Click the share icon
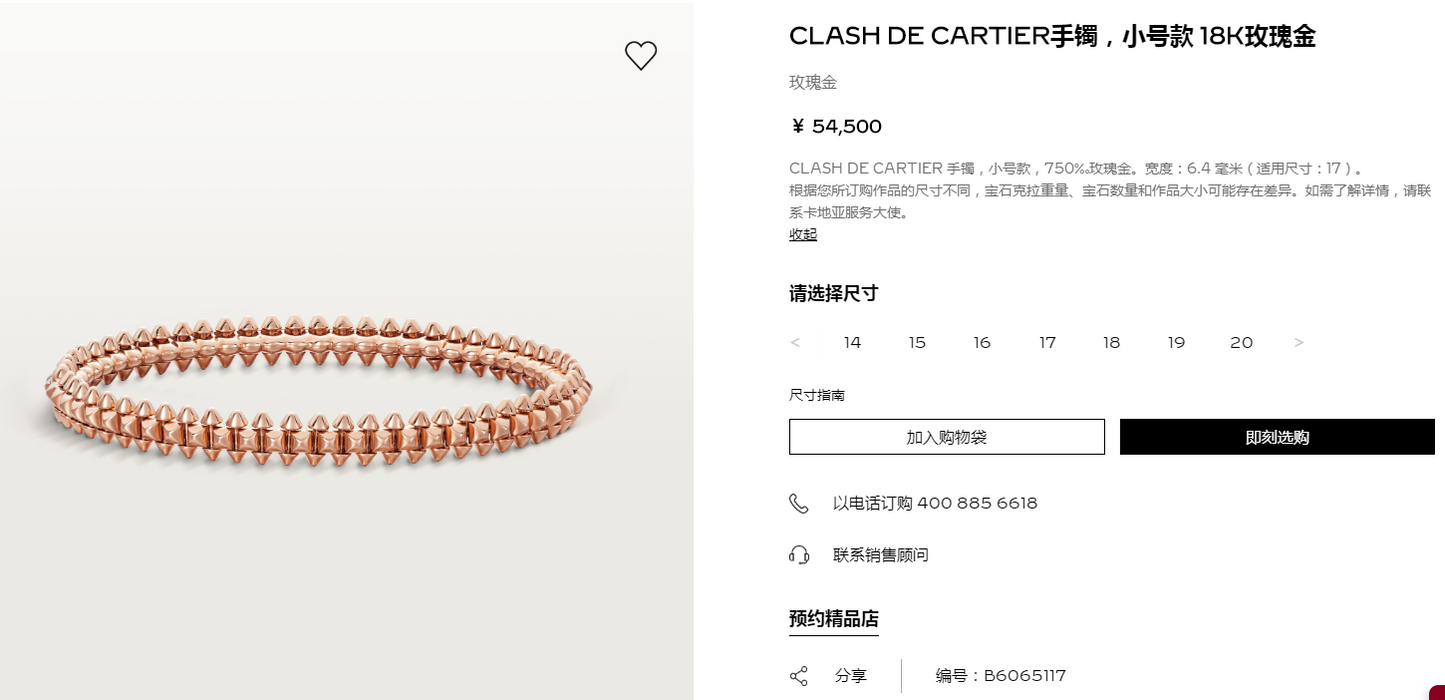 [x=799, y=676]
